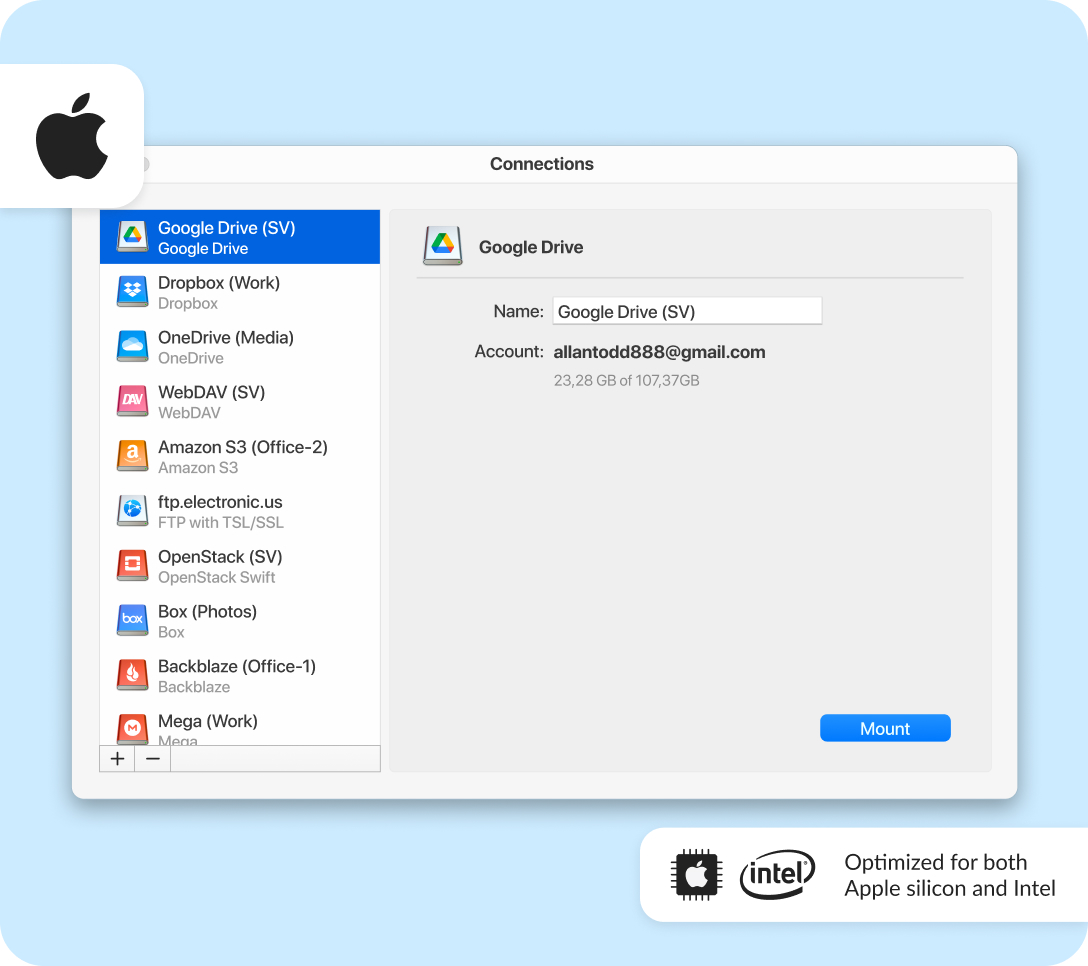Click the OneDrive cloud icon
The image size is (1088, 966).
pos(133,347)
